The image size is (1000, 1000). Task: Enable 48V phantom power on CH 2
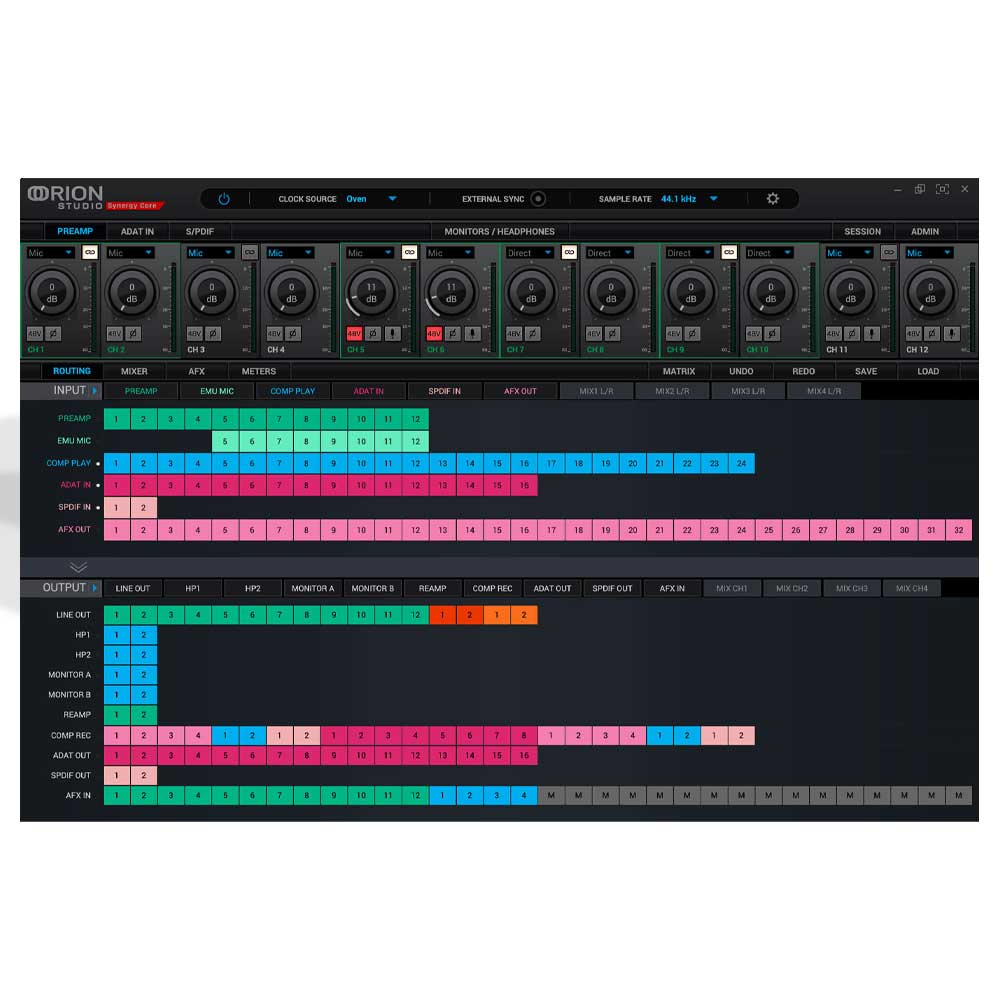[x=114, y=334]
